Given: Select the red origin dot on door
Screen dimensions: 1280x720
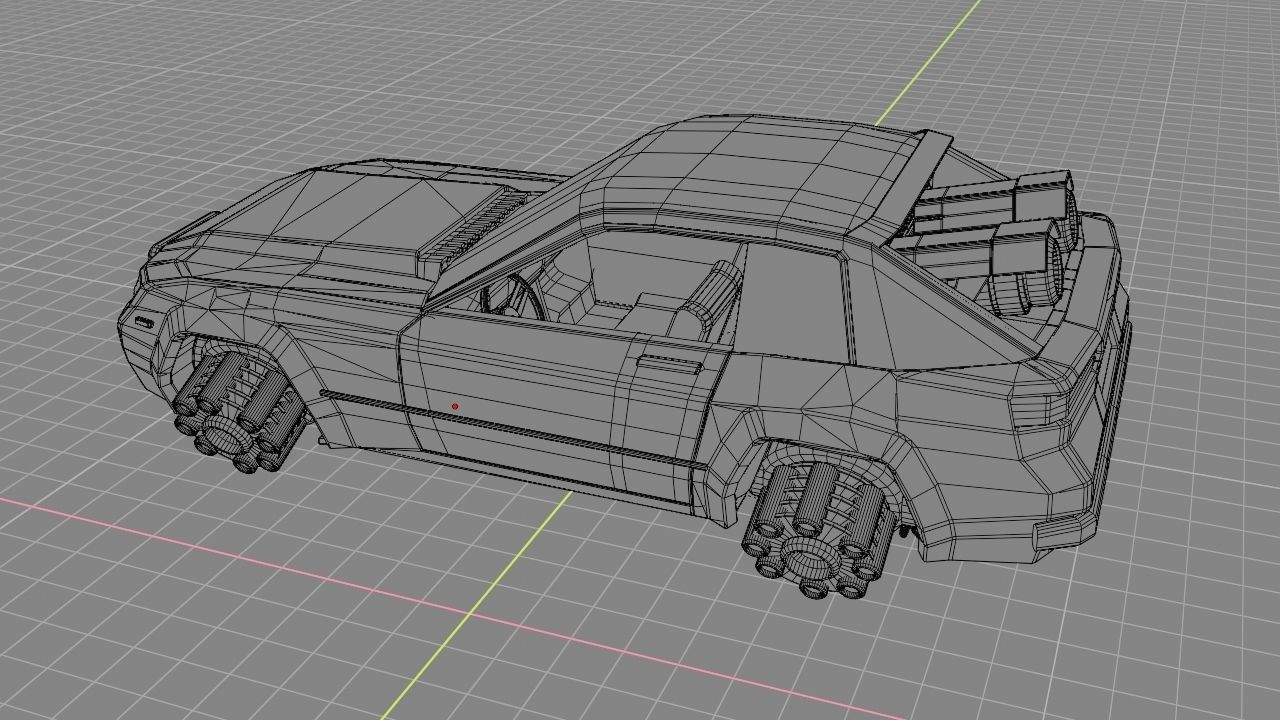Looking at the screenshot, I should (x=455, y=406).
